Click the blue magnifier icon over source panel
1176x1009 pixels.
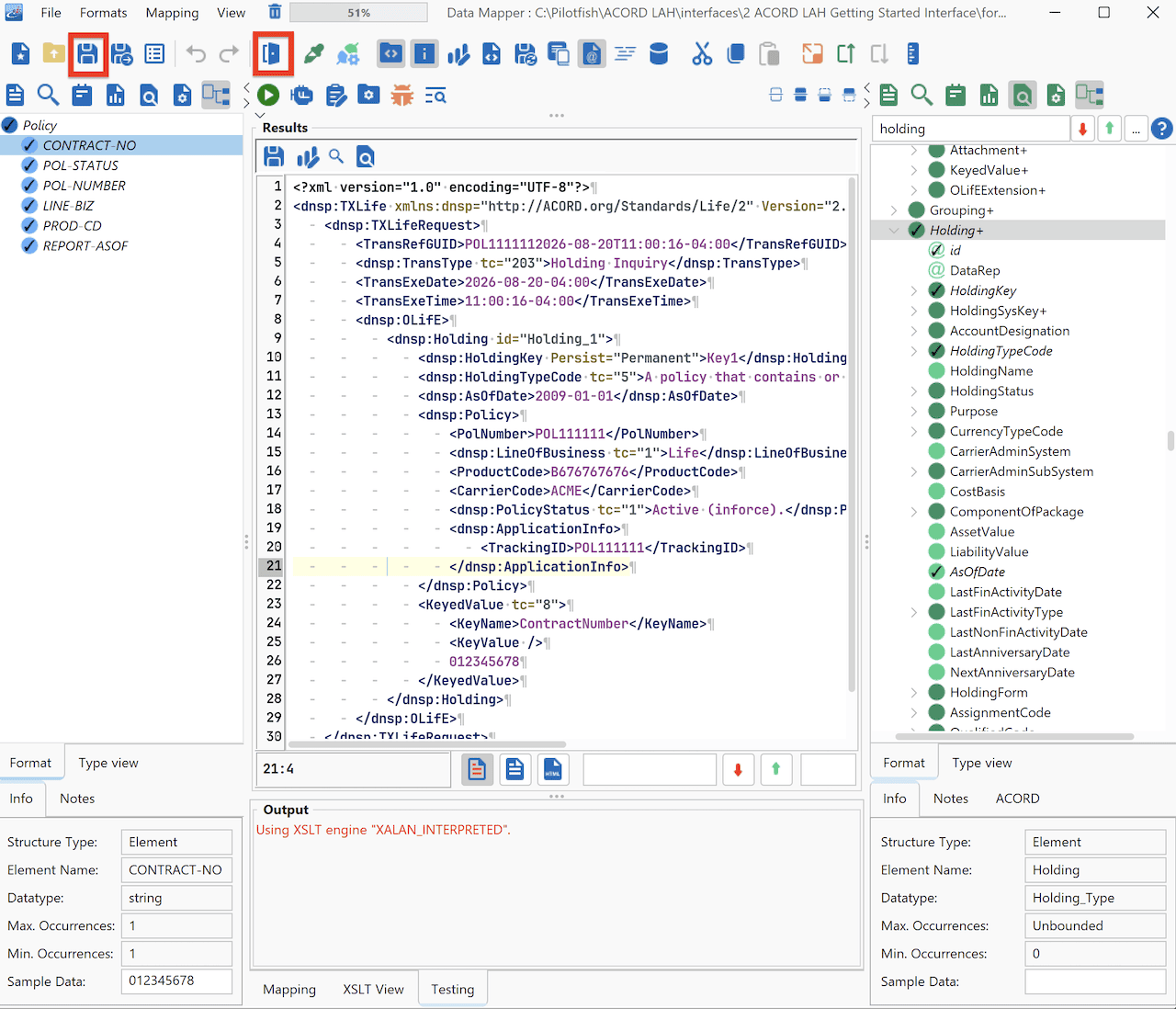tap(48, 95)
